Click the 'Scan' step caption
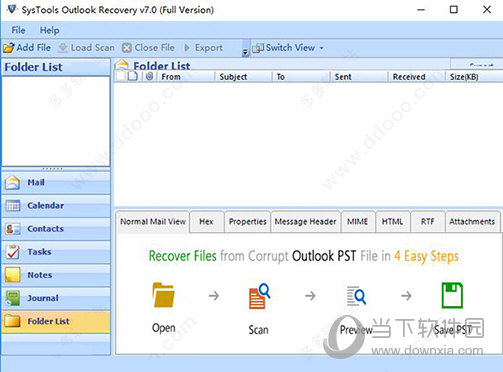Image resolution: width=503 pixels, height=372 pixels. 258,330
